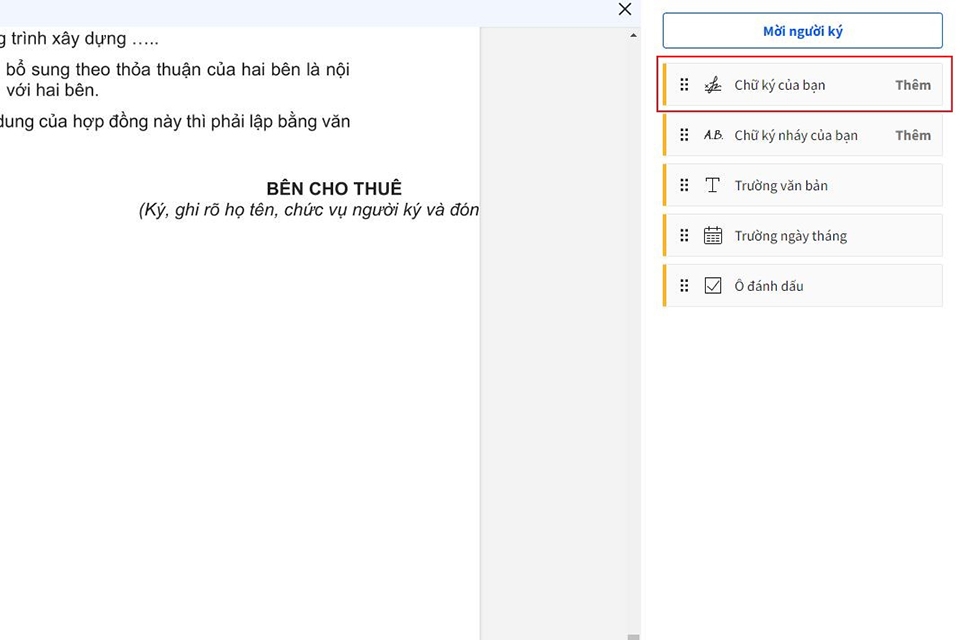Click the drag handle beside Chữ ký của bạn

click(684, 85)
